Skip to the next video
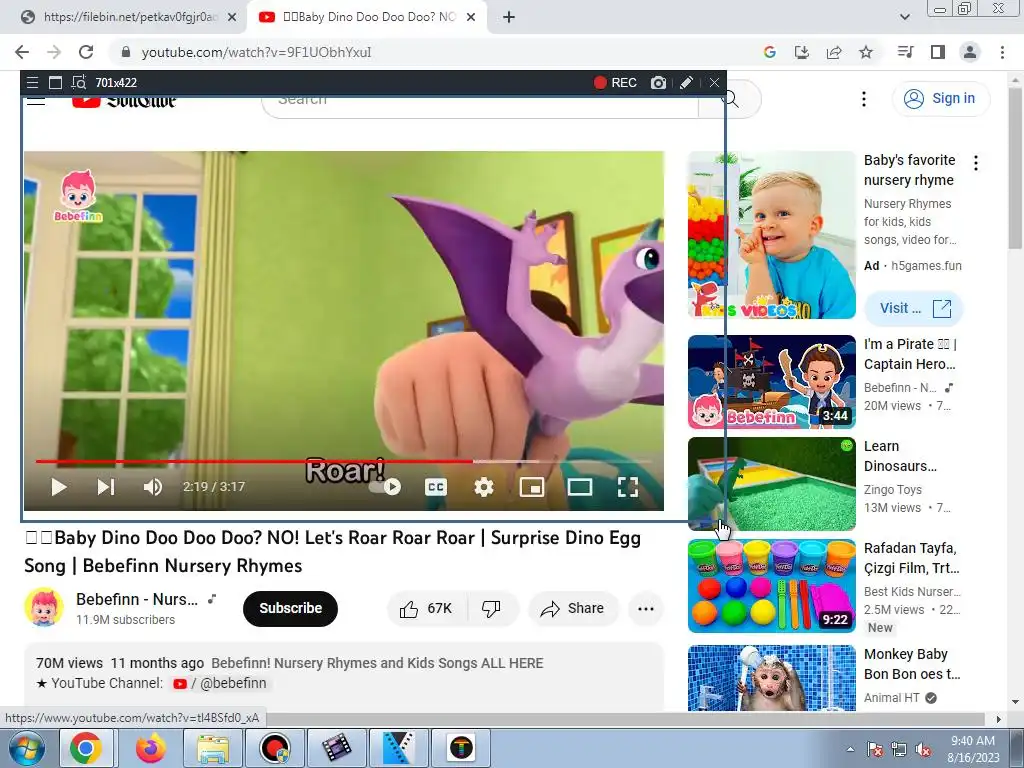The height and width of the screenshot is (768, 1024). coord(106,487)
